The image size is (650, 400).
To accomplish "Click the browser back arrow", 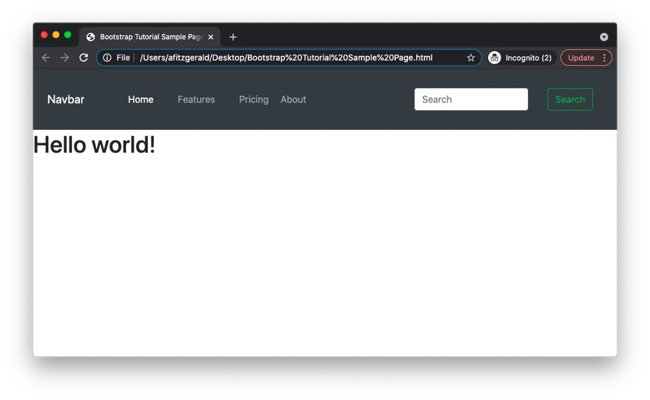I will (x=46, y=58).
